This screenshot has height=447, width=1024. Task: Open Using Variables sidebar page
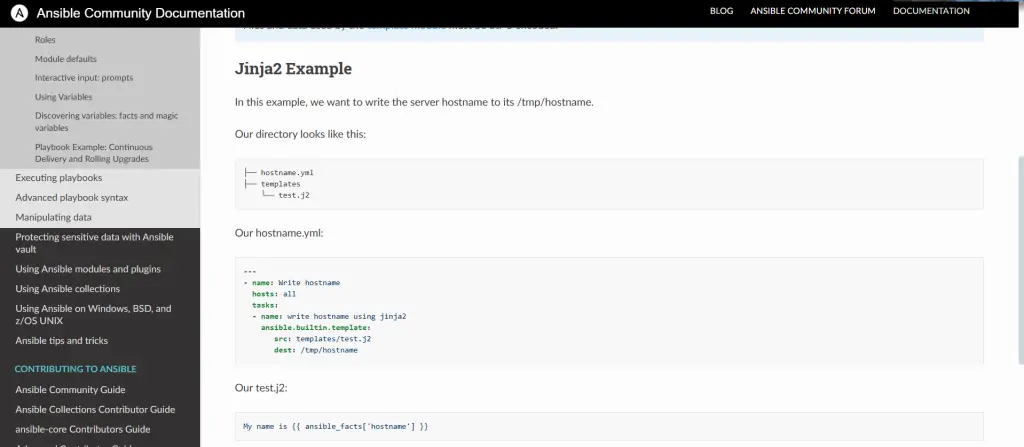[63, 97]
